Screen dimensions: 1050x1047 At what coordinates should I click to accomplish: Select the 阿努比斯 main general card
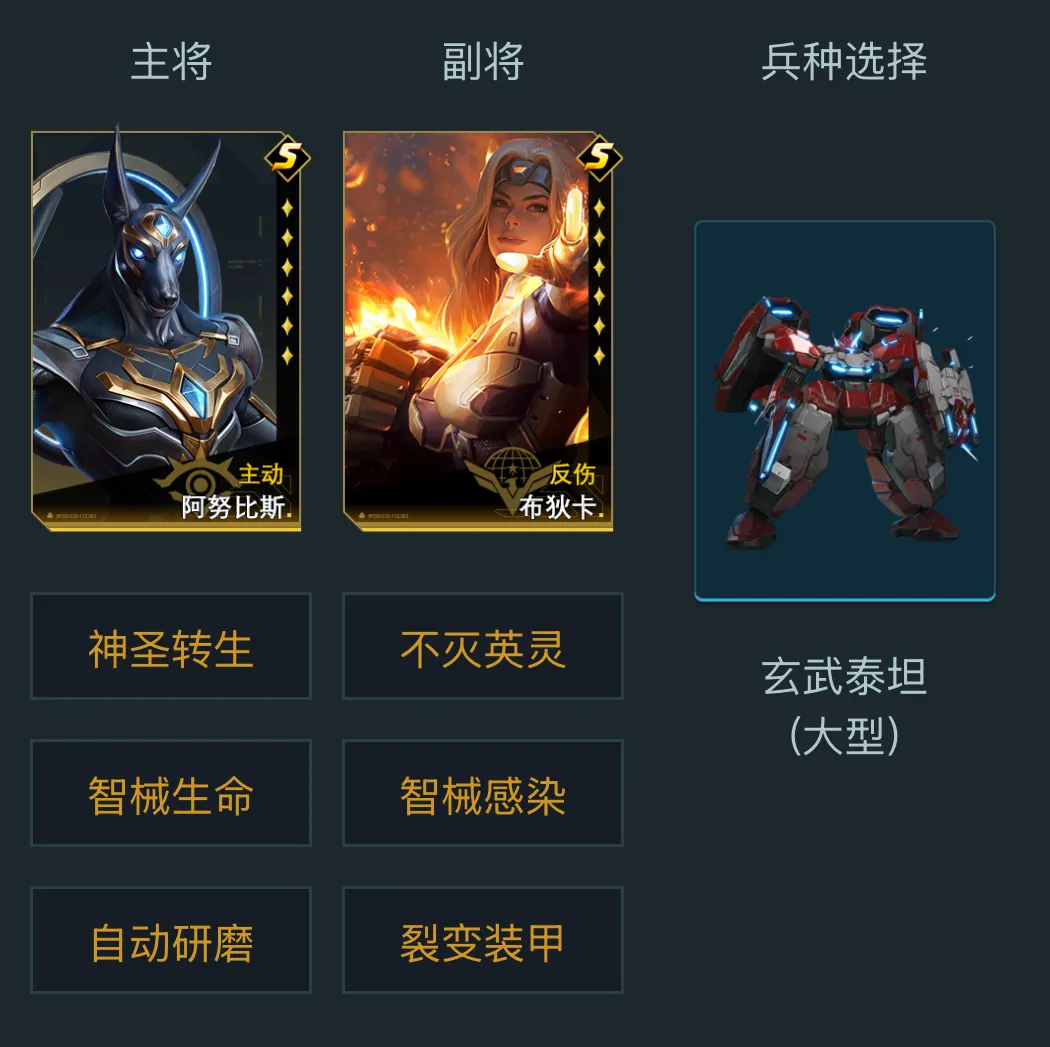(166, 331)
